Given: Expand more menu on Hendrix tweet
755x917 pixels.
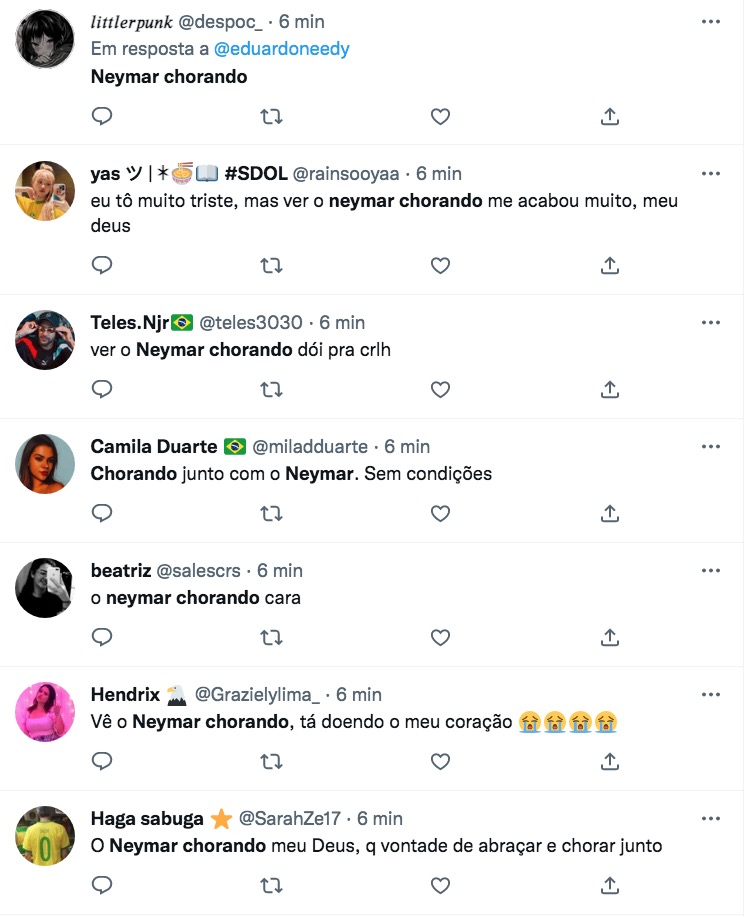Looking at the screenshot, I should (x=711, y=694).
